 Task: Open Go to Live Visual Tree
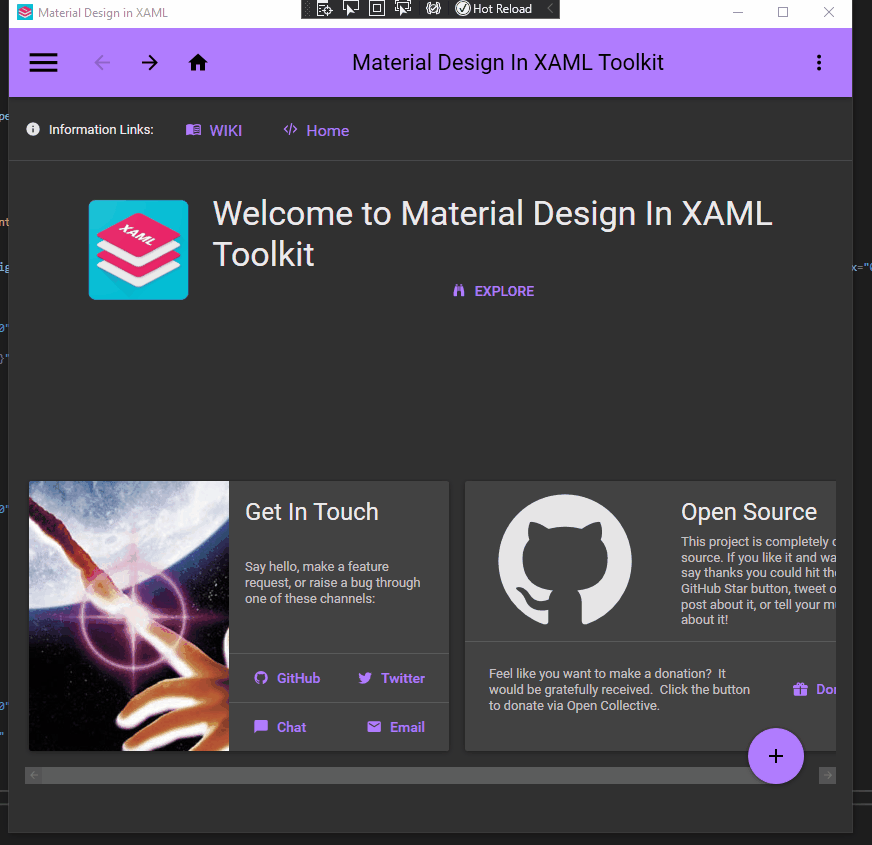click(x=325, y=9)
